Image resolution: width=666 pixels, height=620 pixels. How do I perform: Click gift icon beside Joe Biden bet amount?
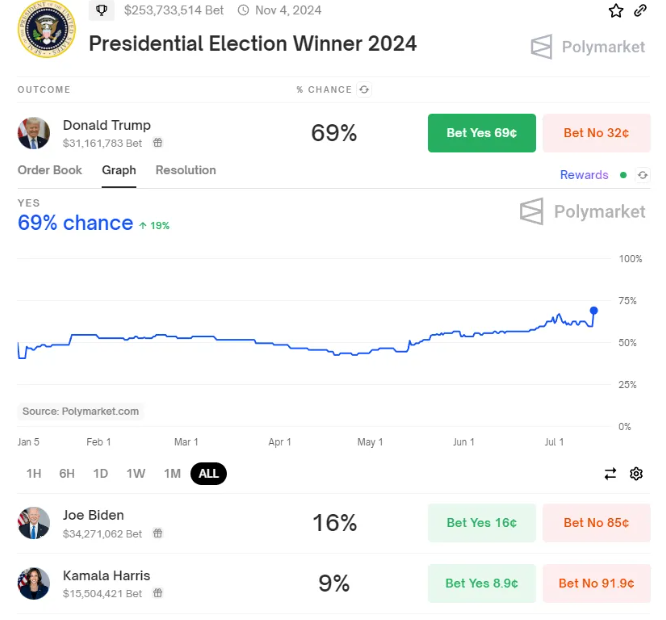(x=158, y=533)
